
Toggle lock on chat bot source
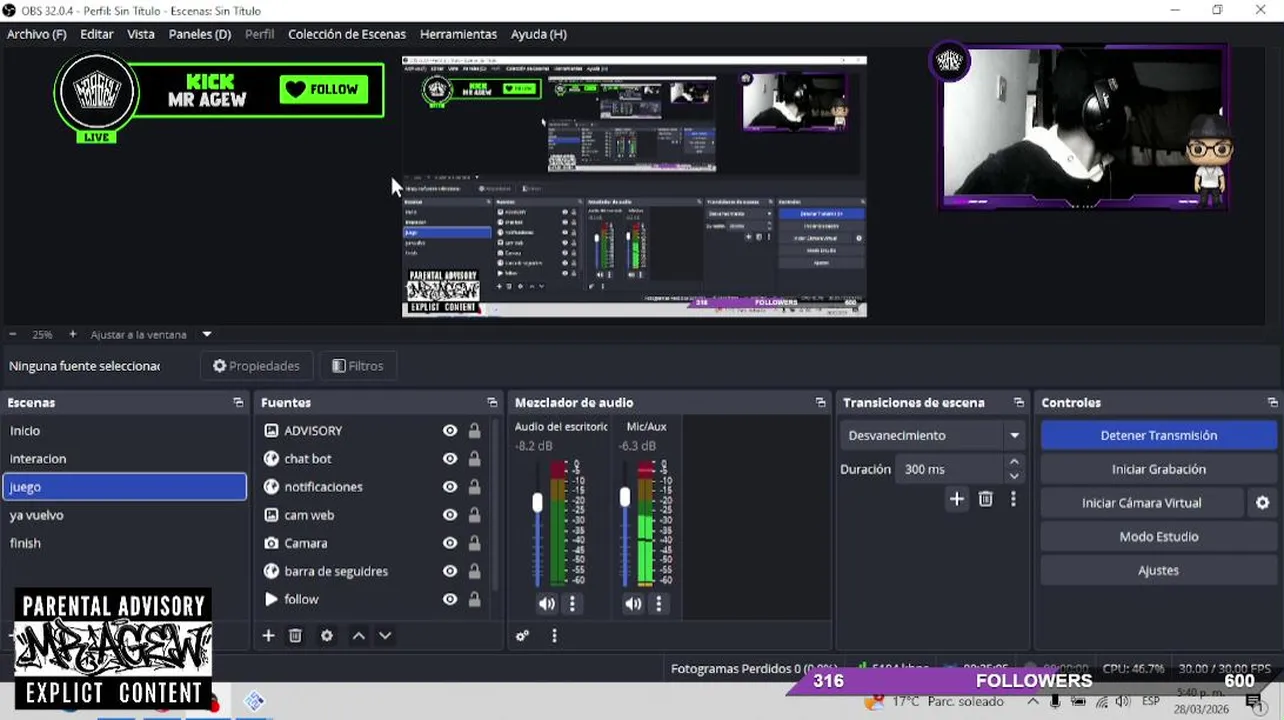(x=474, y=459)
